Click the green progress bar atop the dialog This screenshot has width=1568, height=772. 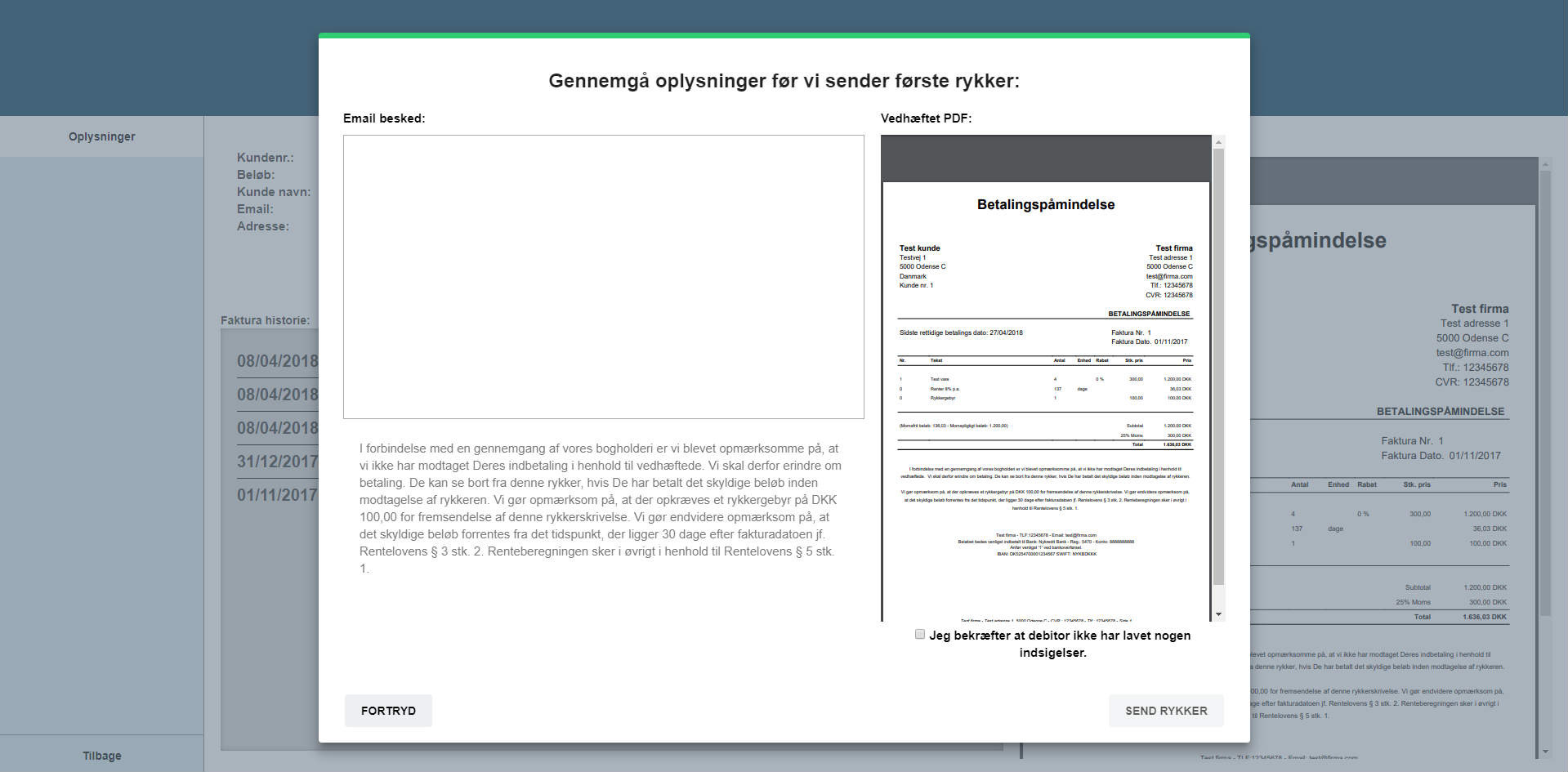784,35
